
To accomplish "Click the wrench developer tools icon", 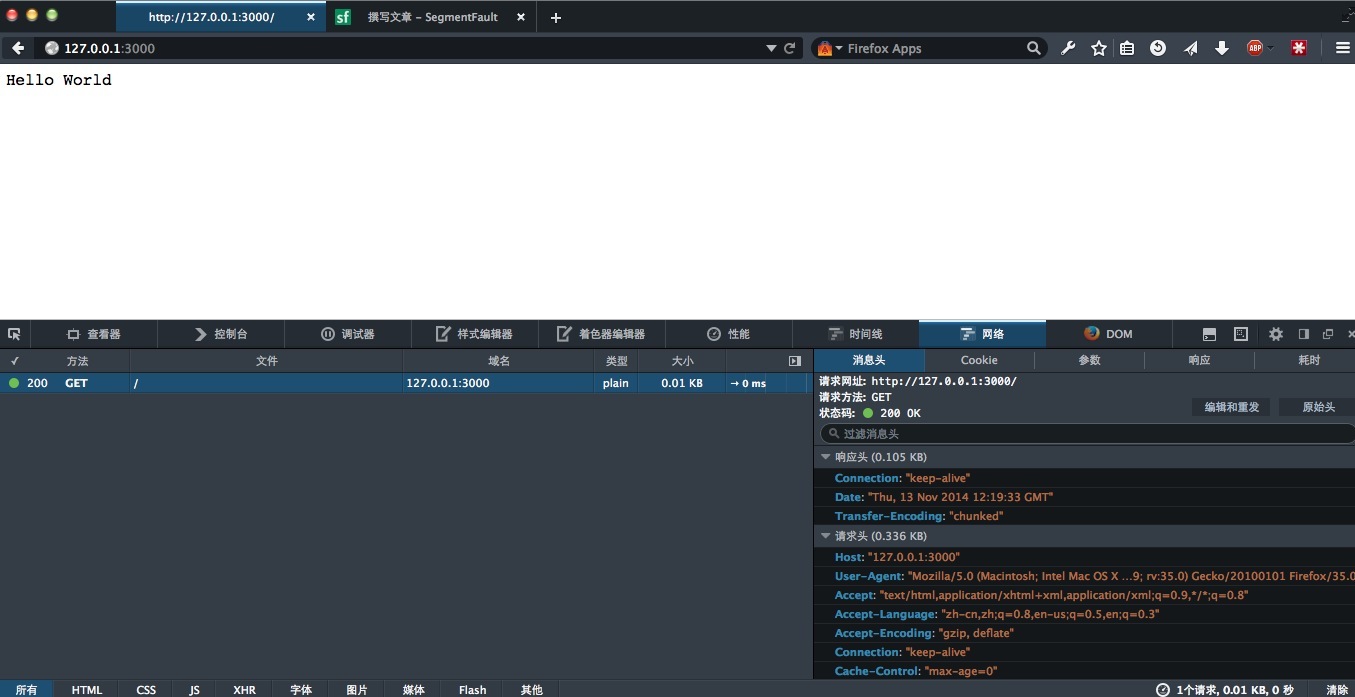I will click(x=1068, y=48).
